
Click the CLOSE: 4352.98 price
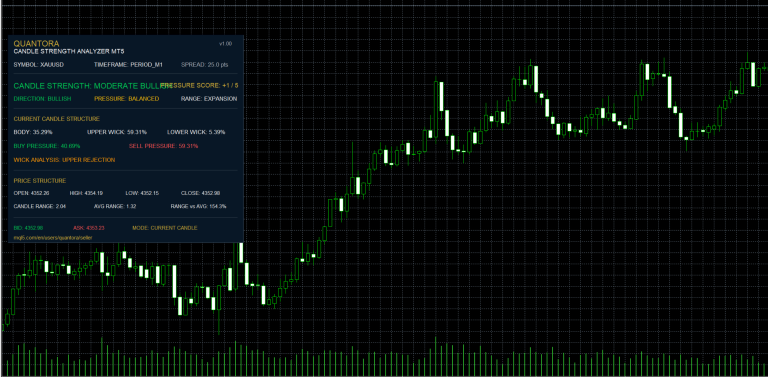(200, 193)
